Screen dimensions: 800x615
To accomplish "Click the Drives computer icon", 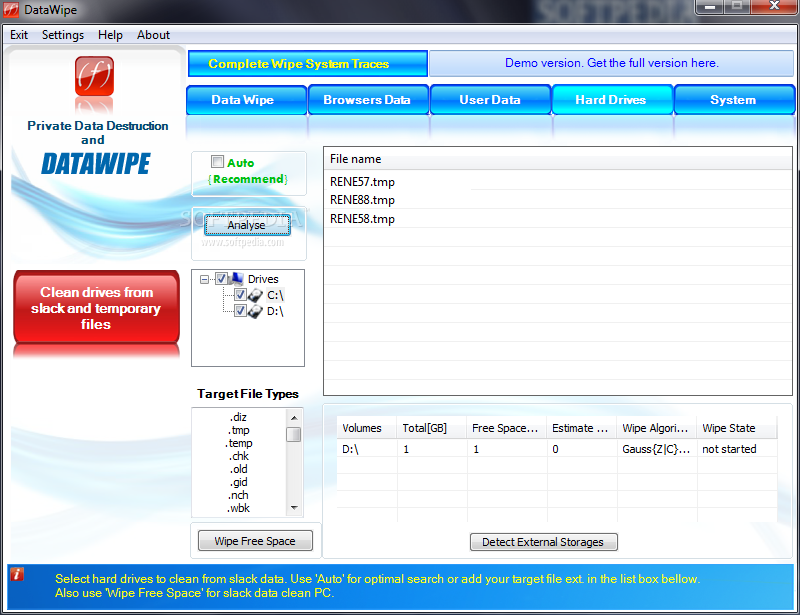I will click(237, 279).
